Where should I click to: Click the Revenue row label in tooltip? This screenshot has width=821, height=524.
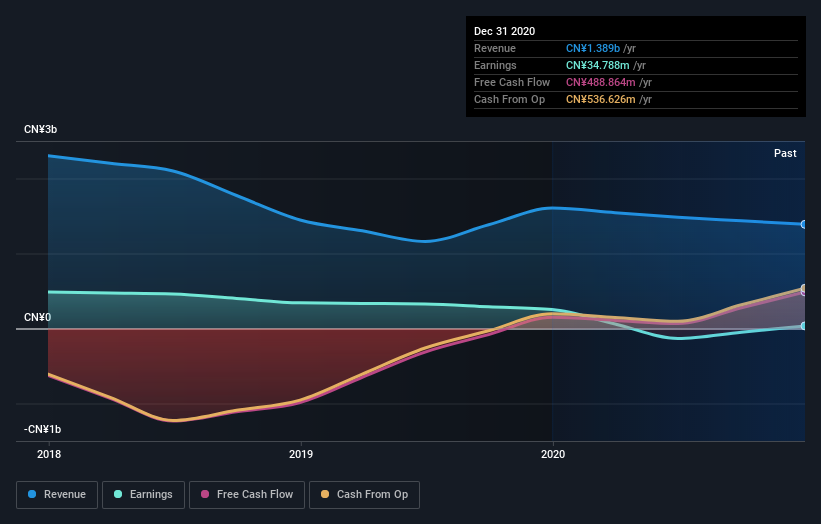pos(495,48)
